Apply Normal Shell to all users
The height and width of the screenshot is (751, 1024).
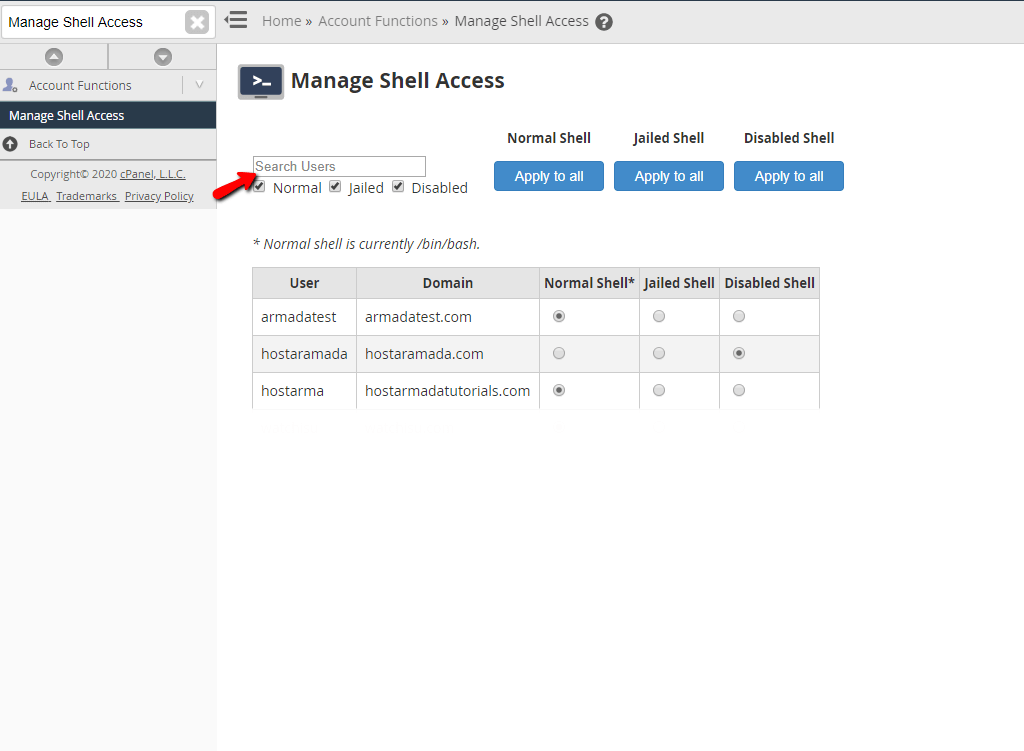click(x=549, y=176)
